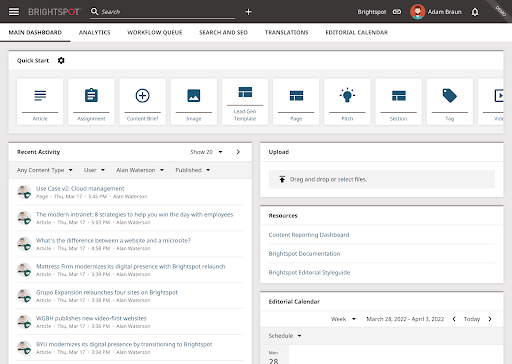Switch to Editorial Calendar tab
512x364 pixels.
[x=357, y=33]
